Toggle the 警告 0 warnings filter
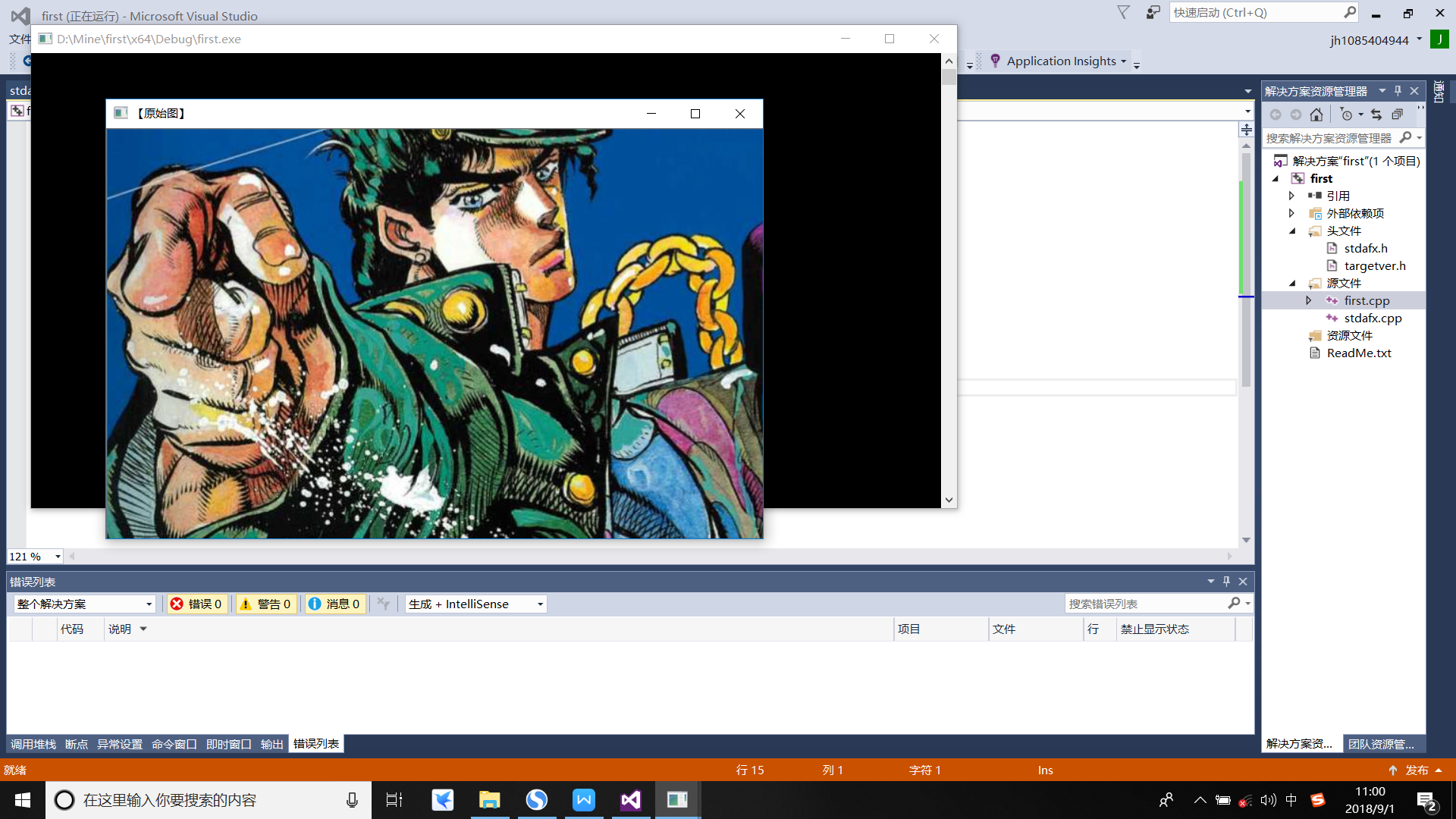 [x=265, y=604]
